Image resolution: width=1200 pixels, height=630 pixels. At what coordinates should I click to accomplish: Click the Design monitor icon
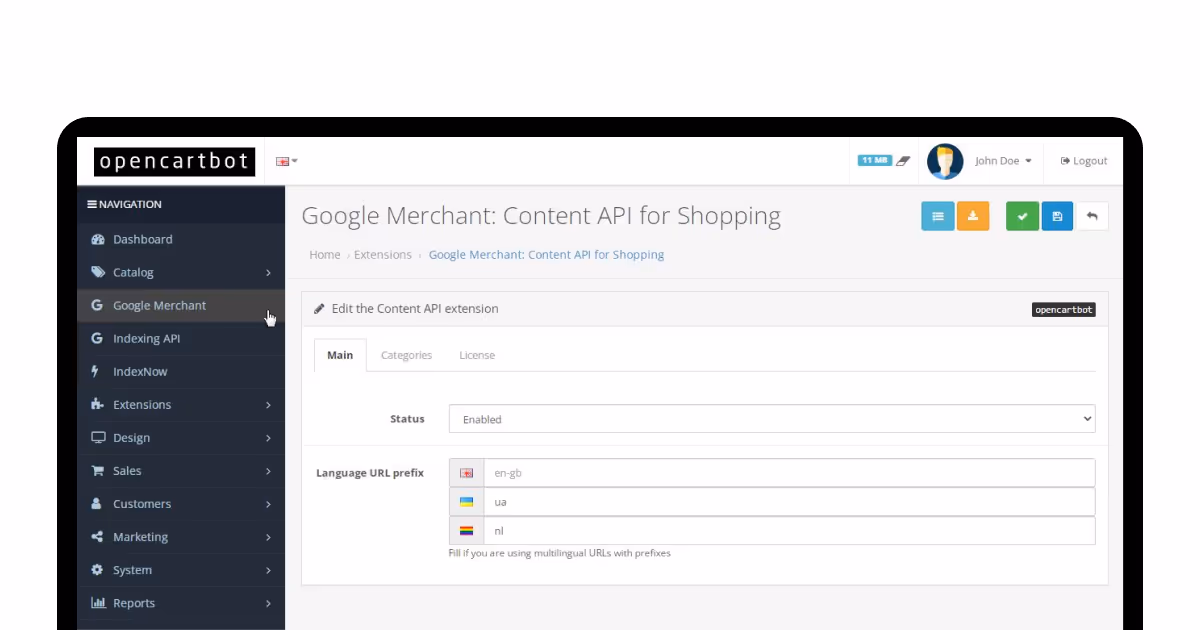pyautogui.click(x=98, y=437)
